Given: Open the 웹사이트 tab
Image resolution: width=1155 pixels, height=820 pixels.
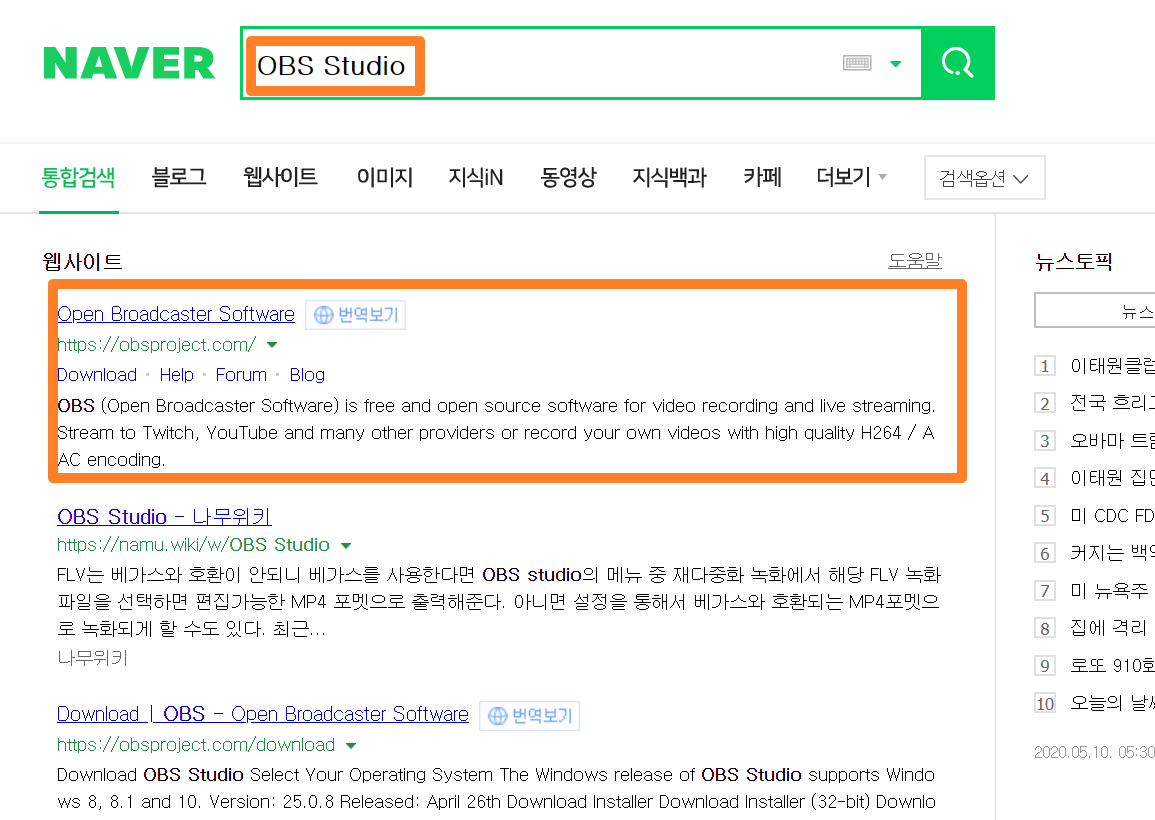Looking at the screenshot, I should pyautogui.click(x=281, y=178).
